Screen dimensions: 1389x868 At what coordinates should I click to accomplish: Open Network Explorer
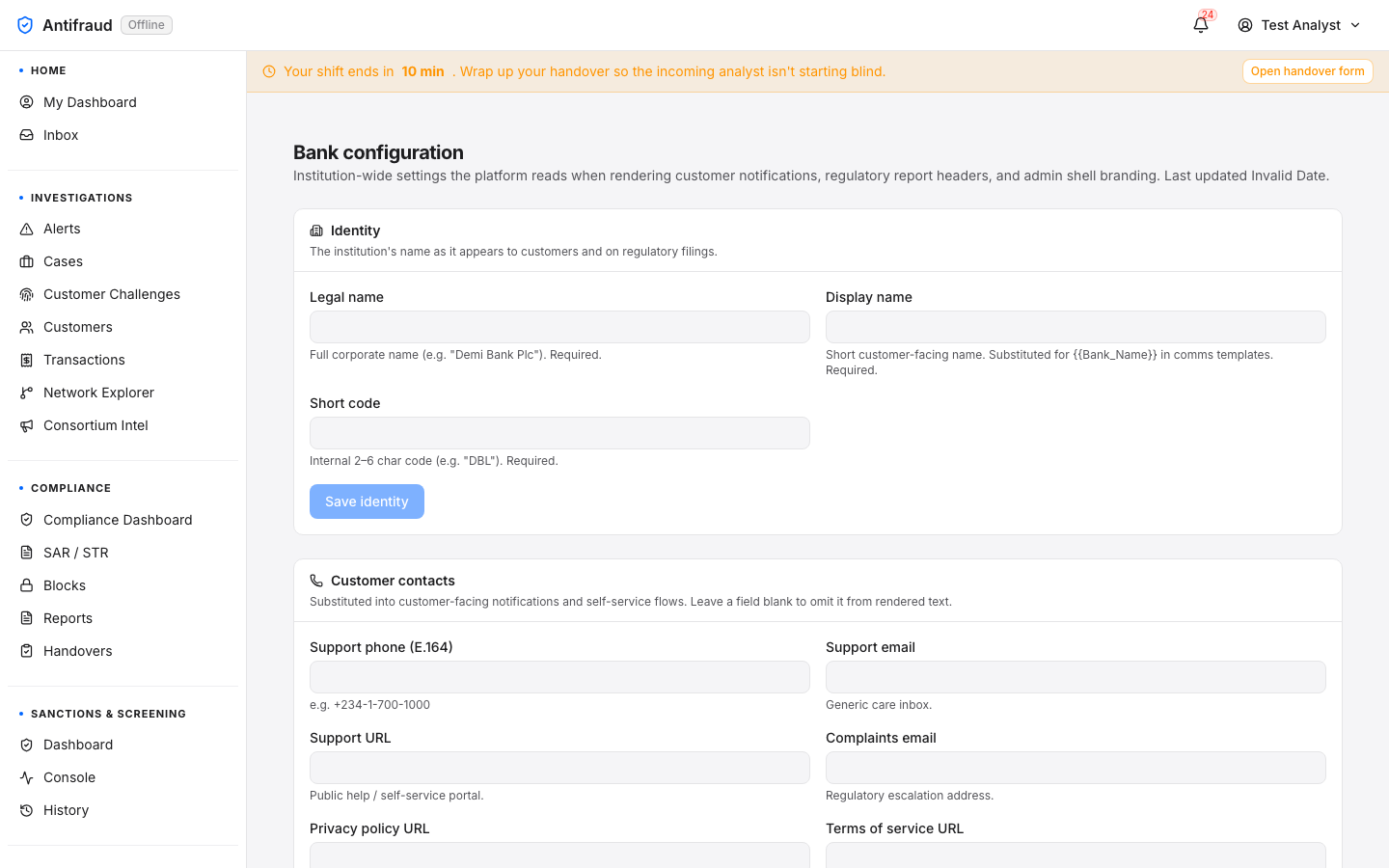123,393
